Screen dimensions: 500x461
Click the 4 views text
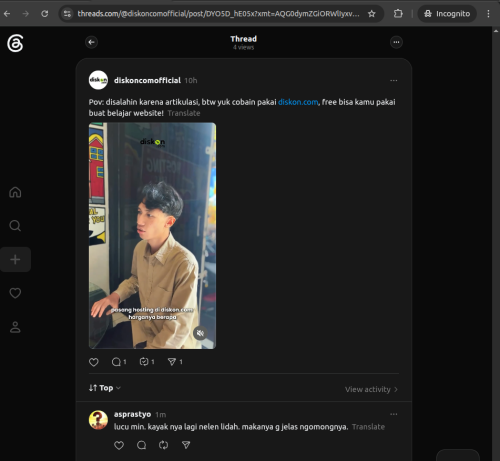[x=244, y=48]
